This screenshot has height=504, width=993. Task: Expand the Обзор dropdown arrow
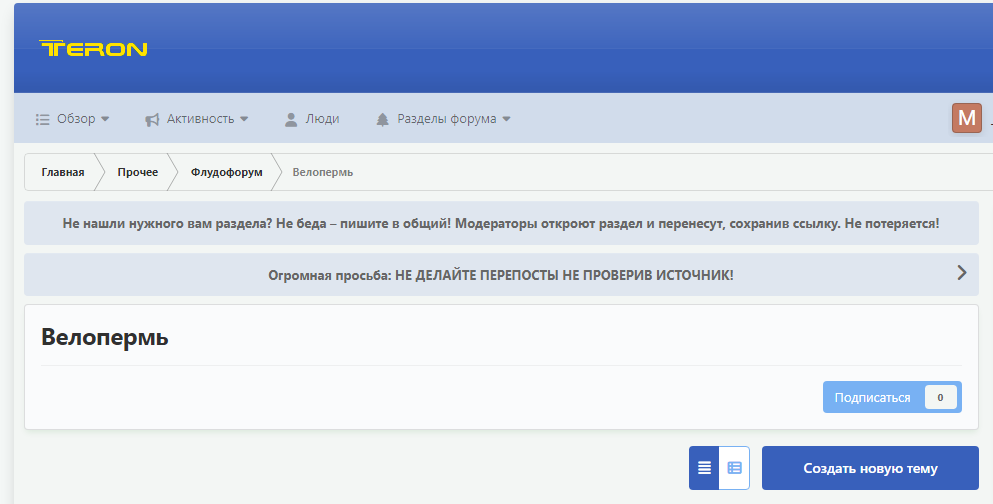click(105, 119)
